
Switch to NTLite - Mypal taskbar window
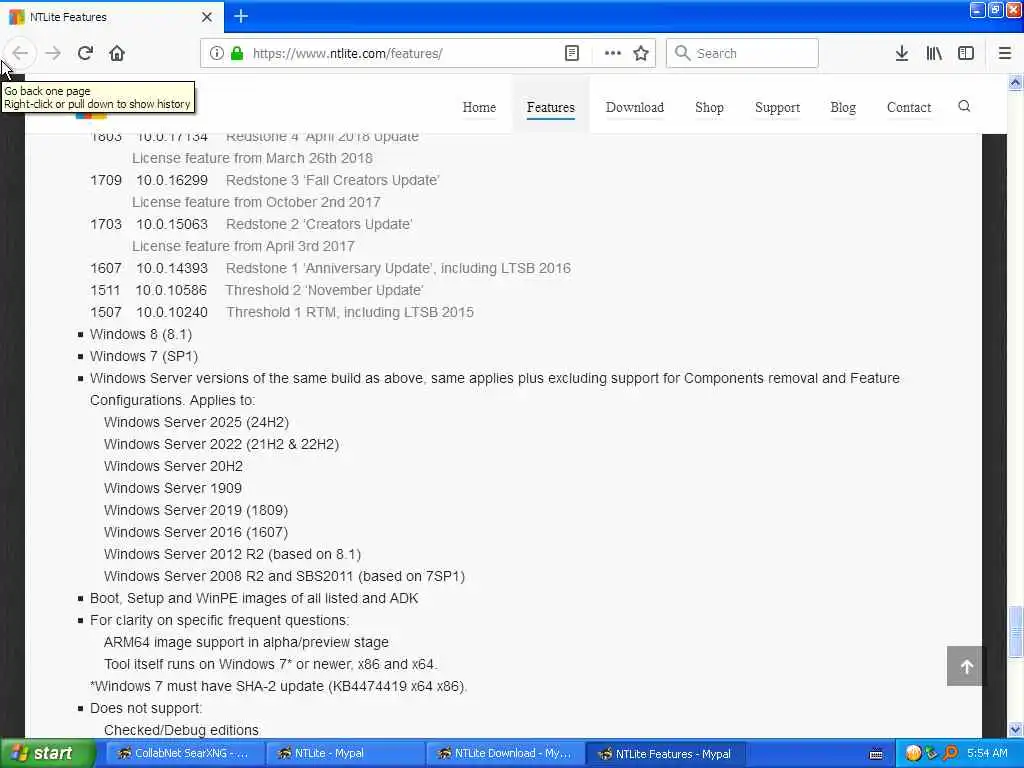tap(344, 753)
